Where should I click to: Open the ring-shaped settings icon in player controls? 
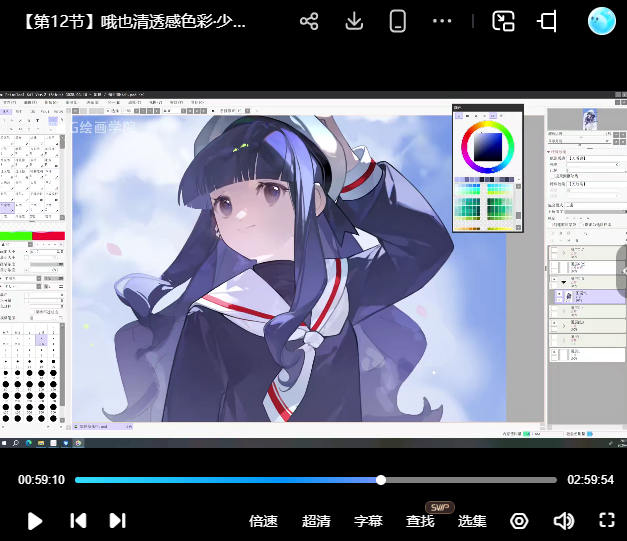519,521
